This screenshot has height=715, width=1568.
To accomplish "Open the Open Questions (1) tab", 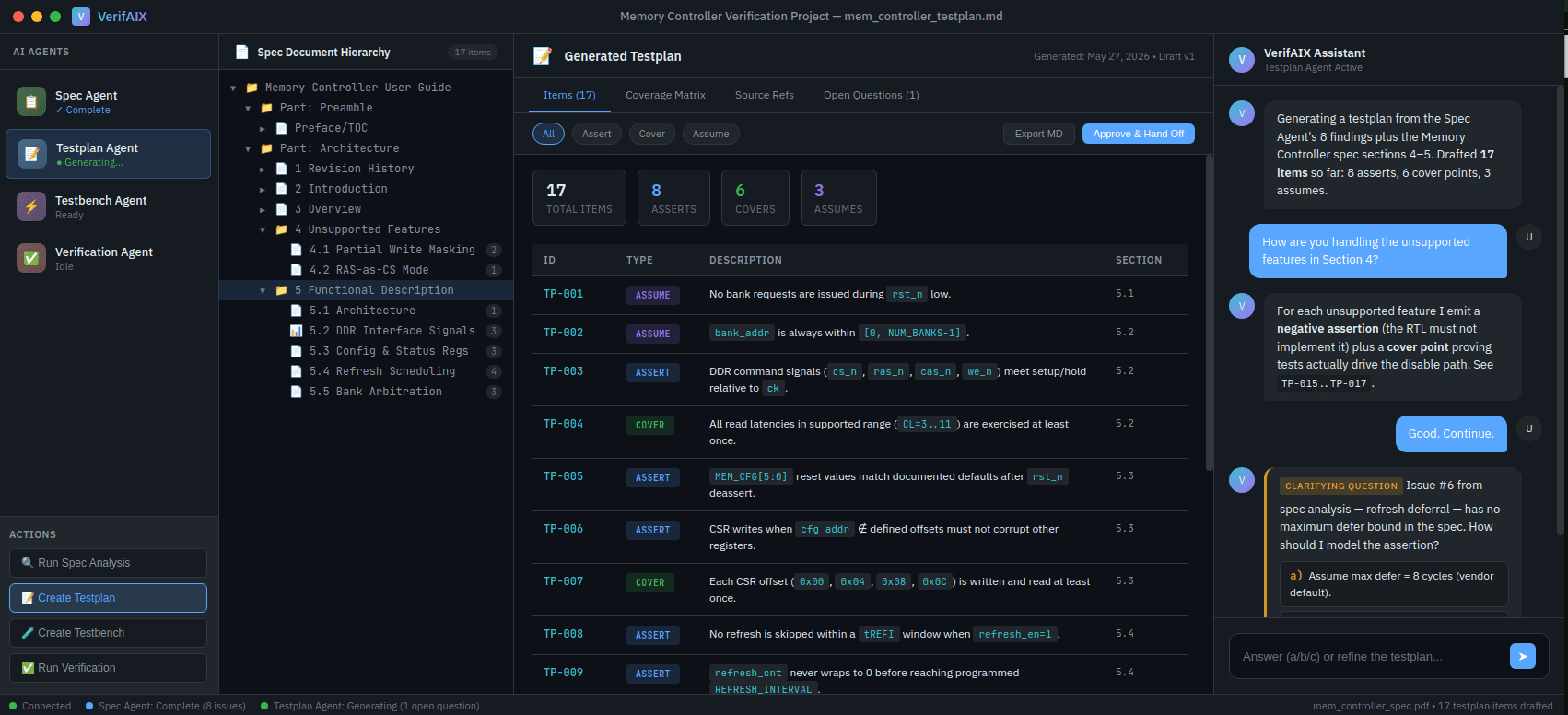I will click(x=871, y=95).
